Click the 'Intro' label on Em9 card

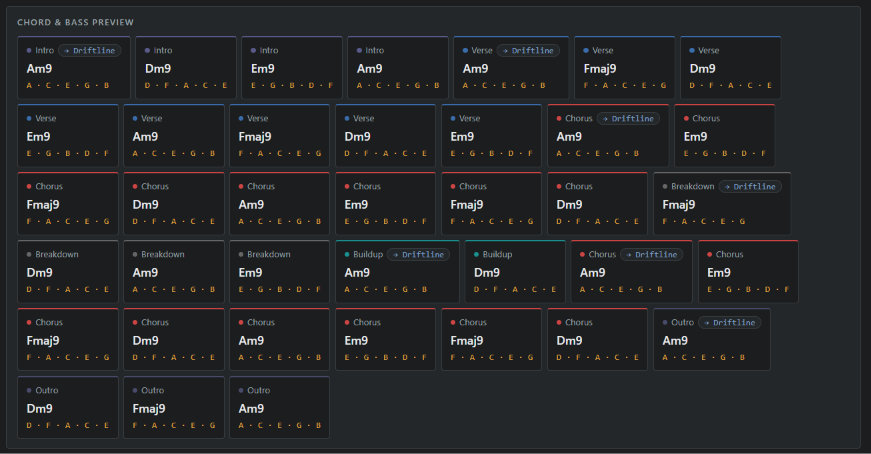coord(269,51)
